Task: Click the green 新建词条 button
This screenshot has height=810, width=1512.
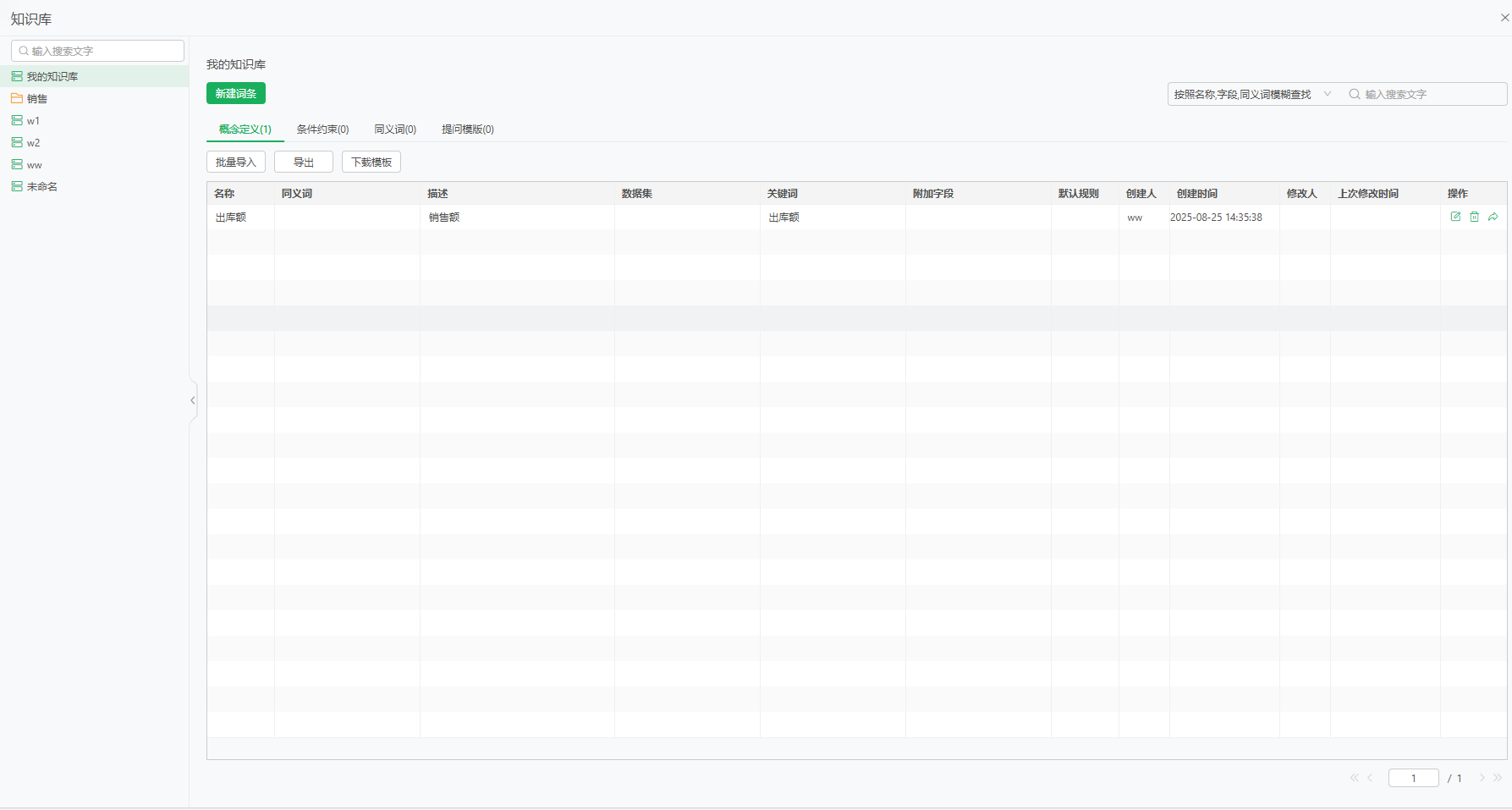Action: (x=236, y=94)
